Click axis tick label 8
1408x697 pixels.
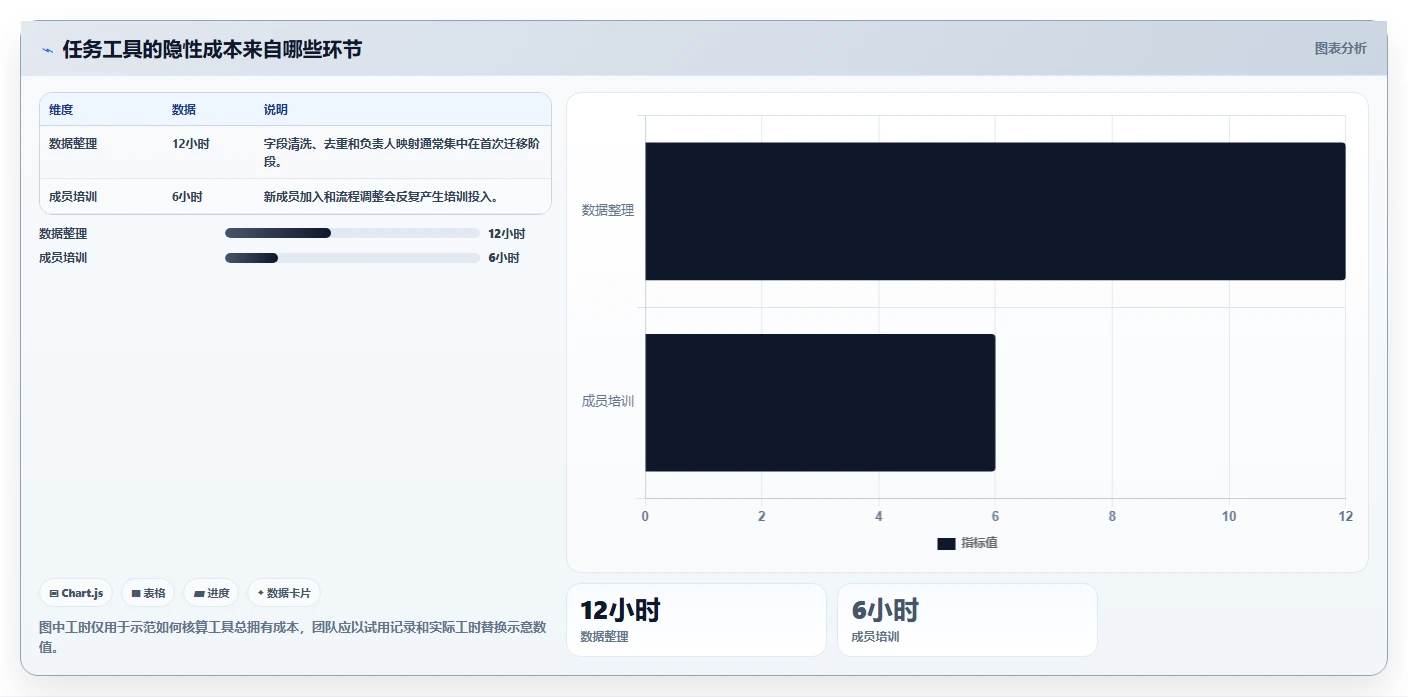pyautogui.click(x=1112, y=516)
